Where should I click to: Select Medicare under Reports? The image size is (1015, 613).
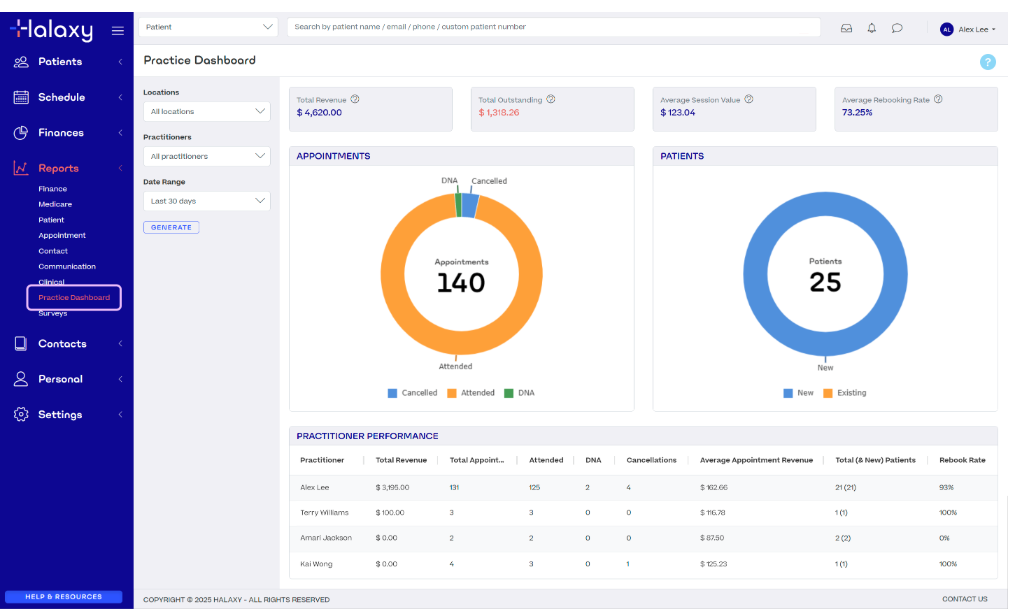point(55,204)
